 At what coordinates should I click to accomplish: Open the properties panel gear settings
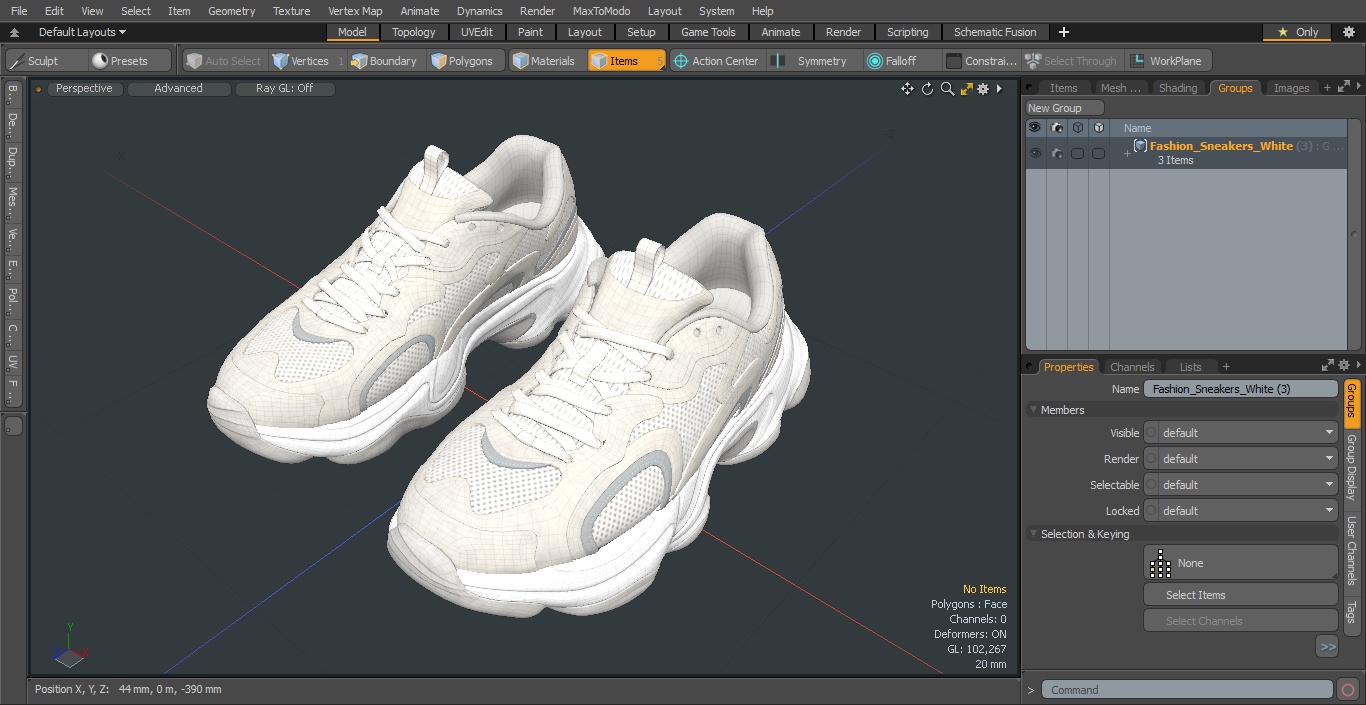coord(1344,366)
